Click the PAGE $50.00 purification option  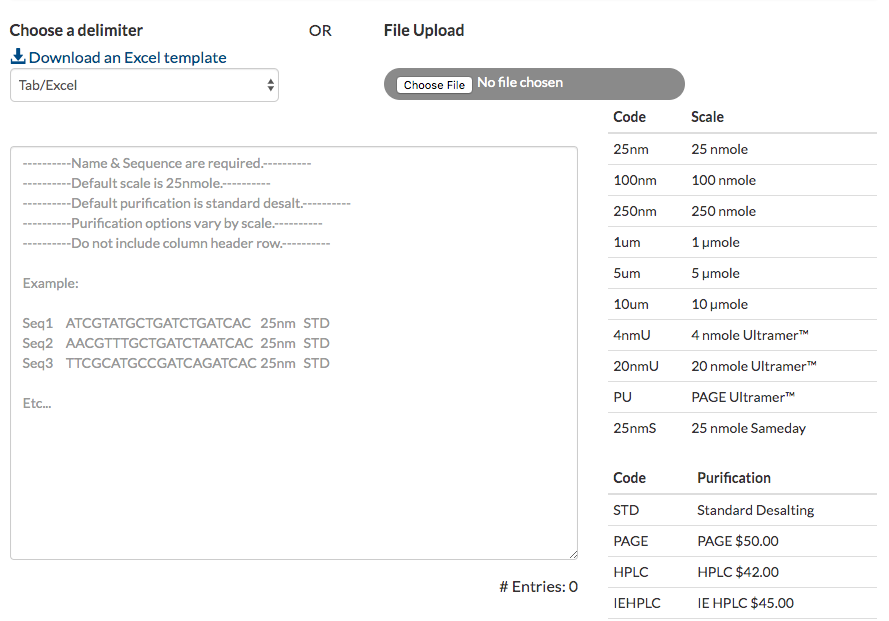pyautogui.click(x=738, y=541)
